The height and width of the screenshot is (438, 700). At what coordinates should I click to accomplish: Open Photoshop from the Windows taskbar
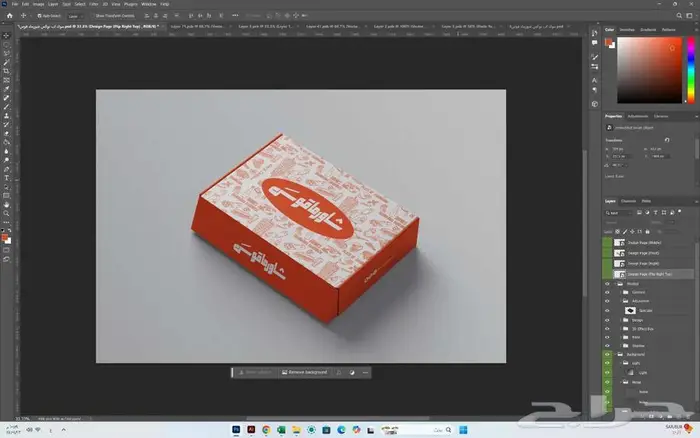coord(236,430)
